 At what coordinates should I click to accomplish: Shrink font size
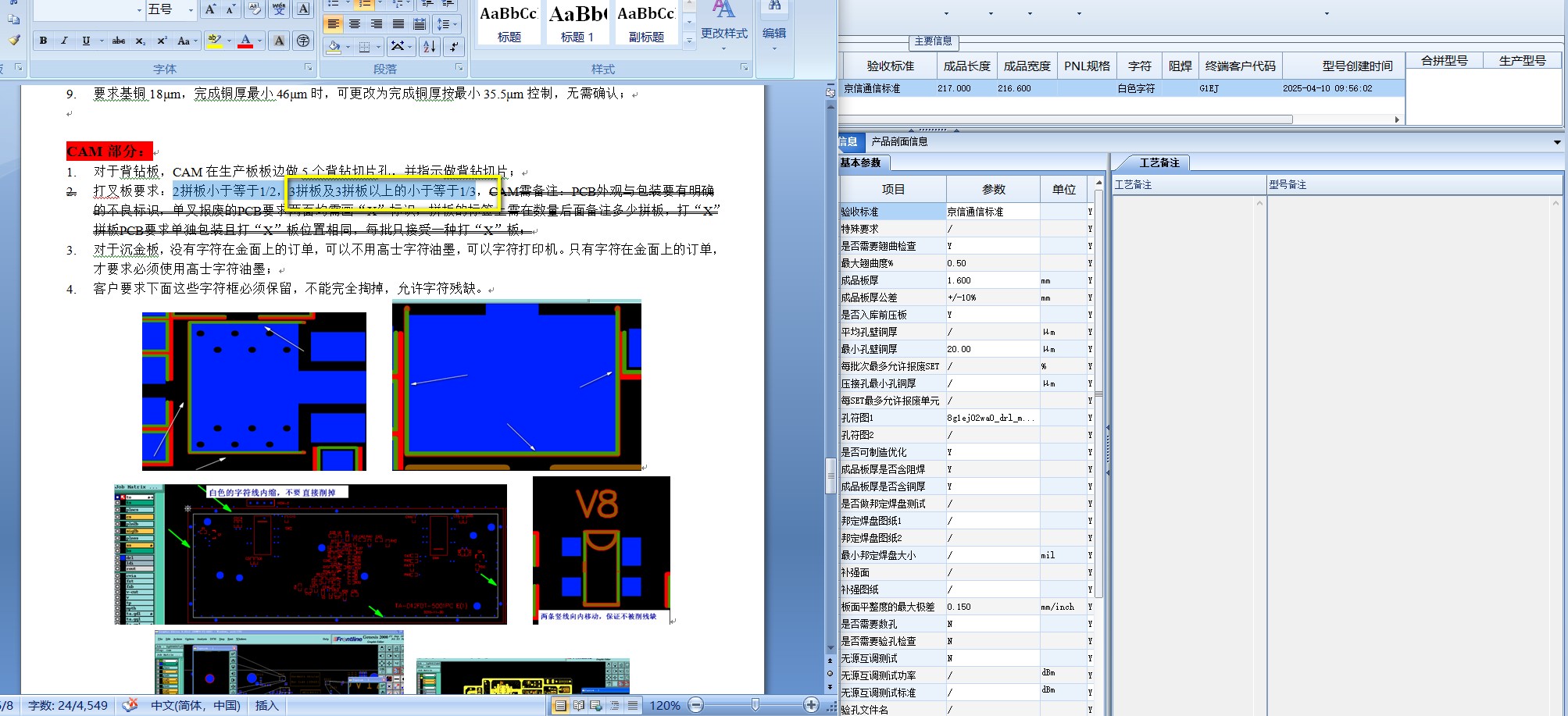tap(230, 9)
